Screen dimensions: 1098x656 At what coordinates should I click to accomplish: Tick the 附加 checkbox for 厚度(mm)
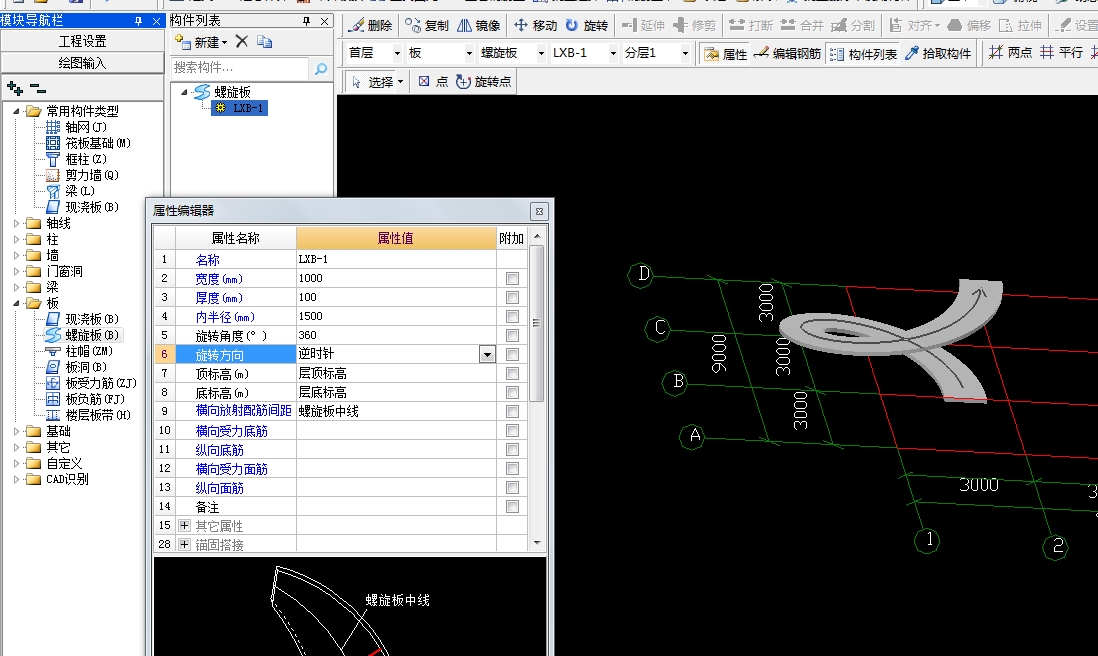coord(513,298)
